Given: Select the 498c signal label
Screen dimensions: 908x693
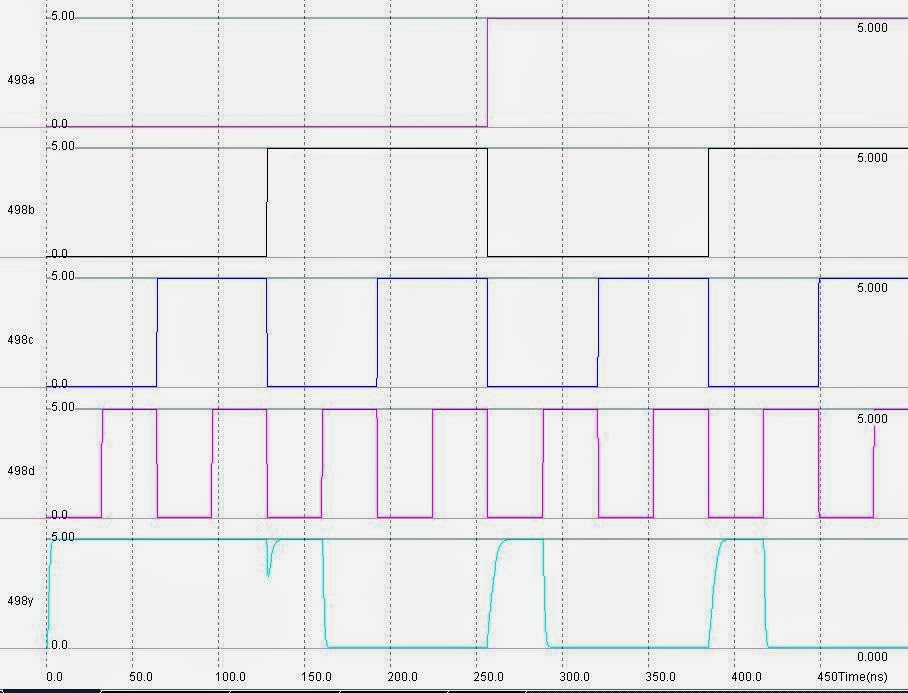Looking at the screenshot, I should 20,337.
